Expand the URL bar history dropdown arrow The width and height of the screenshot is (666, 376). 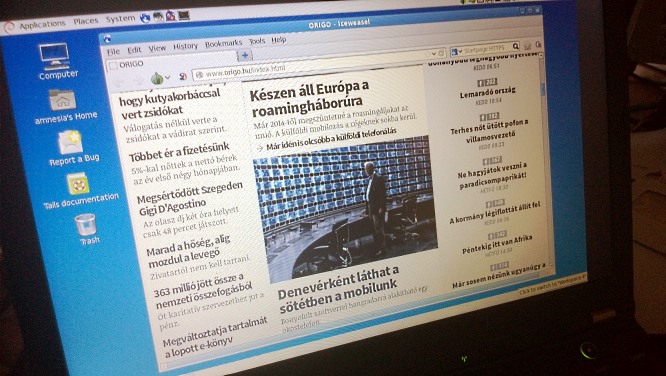point(434,54)
